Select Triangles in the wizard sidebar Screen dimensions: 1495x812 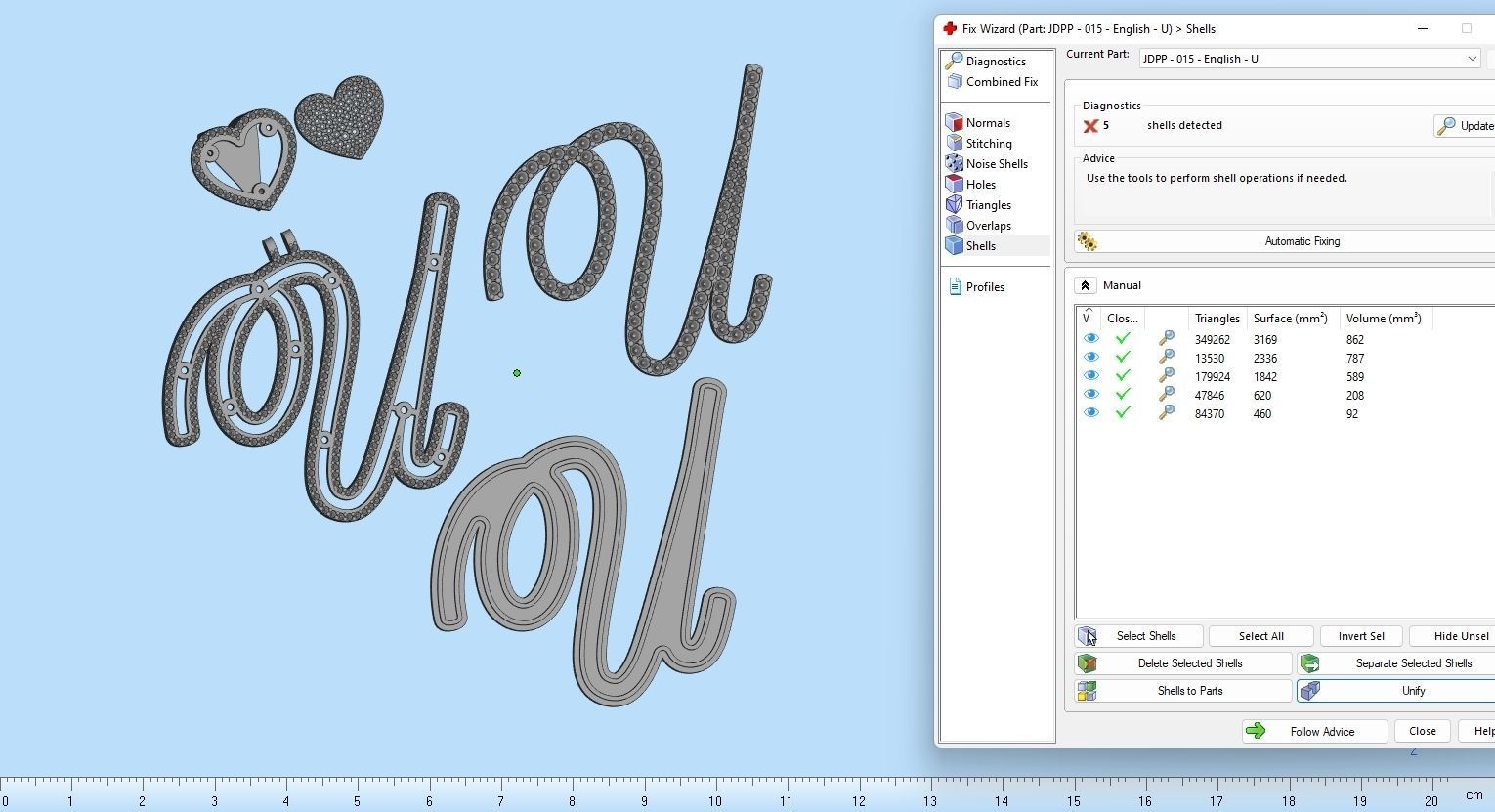[988, 205]
